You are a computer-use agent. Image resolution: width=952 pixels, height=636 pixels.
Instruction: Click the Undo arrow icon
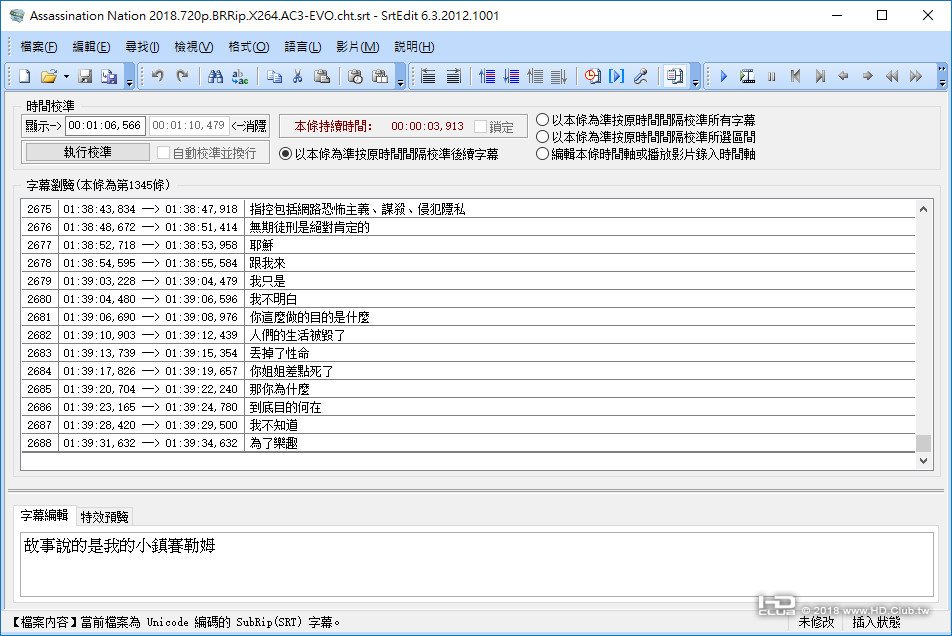point(158,76)
